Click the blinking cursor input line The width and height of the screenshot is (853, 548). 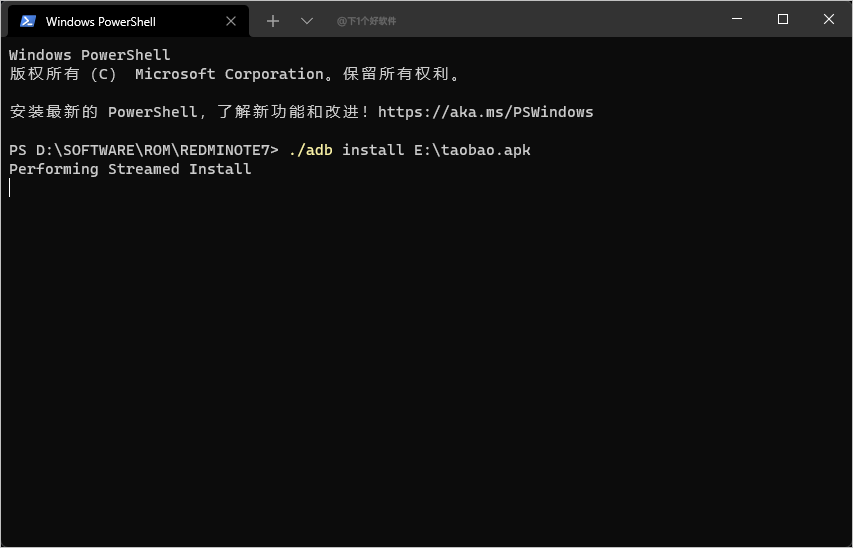pyautogui.click(x=10, y=188)
